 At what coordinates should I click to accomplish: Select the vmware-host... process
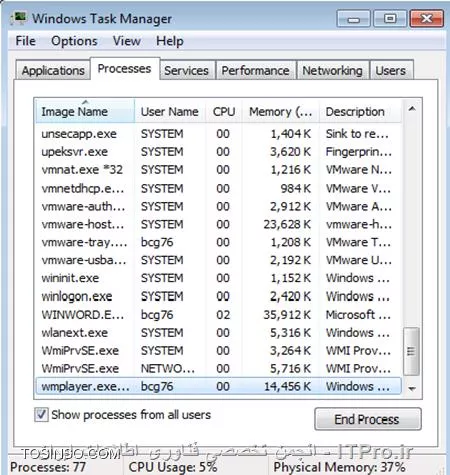[218, 225]
